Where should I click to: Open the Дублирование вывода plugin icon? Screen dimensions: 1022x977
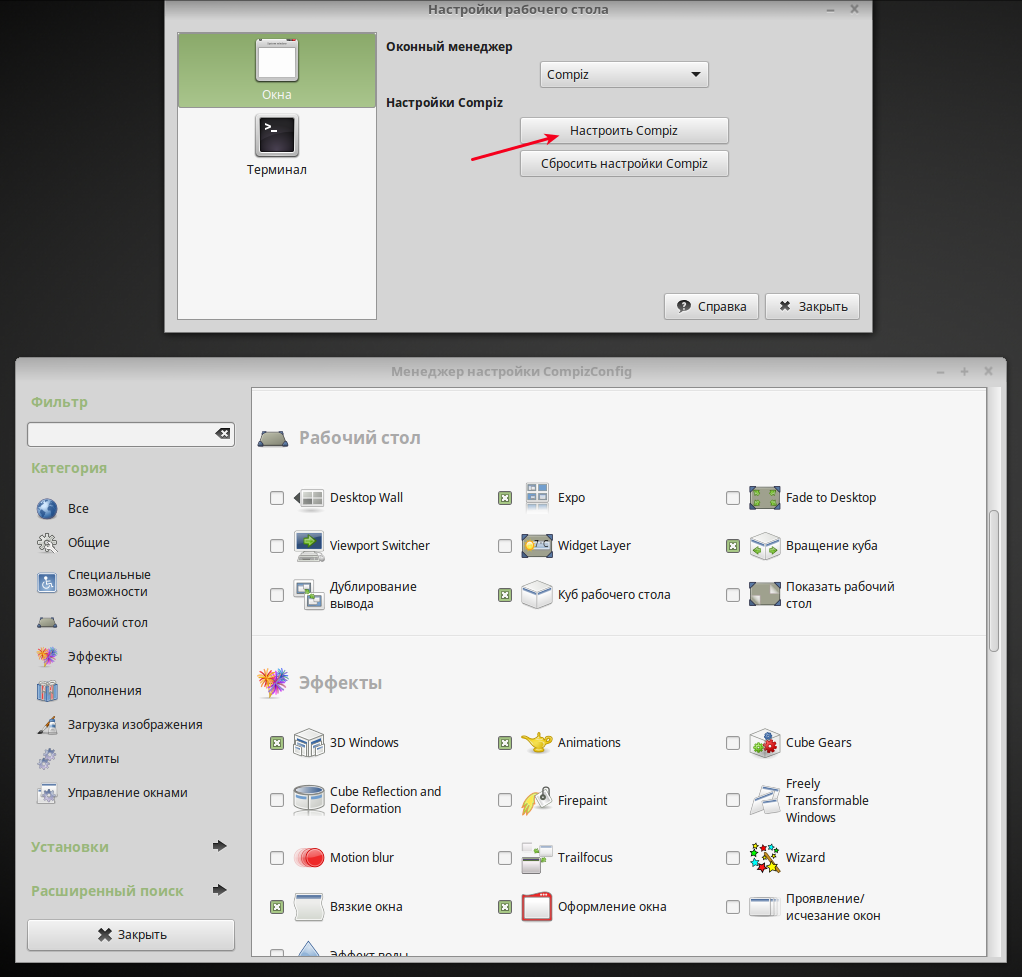point(308,594)
